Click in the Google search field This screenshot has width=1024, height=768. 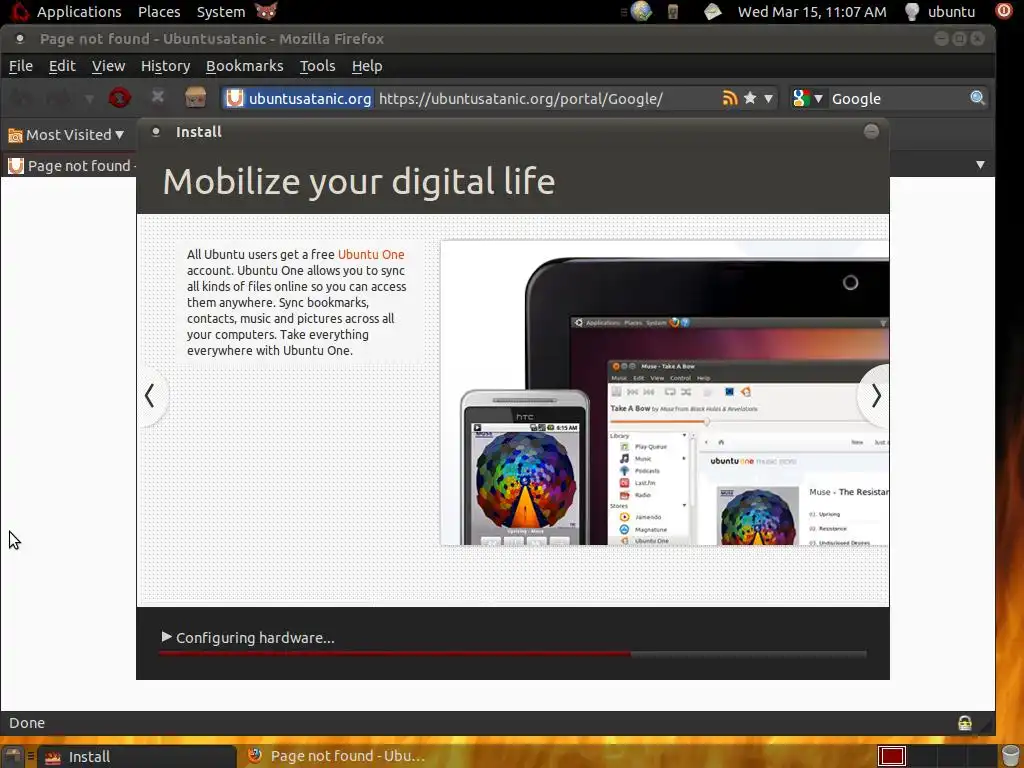[898, 99]
